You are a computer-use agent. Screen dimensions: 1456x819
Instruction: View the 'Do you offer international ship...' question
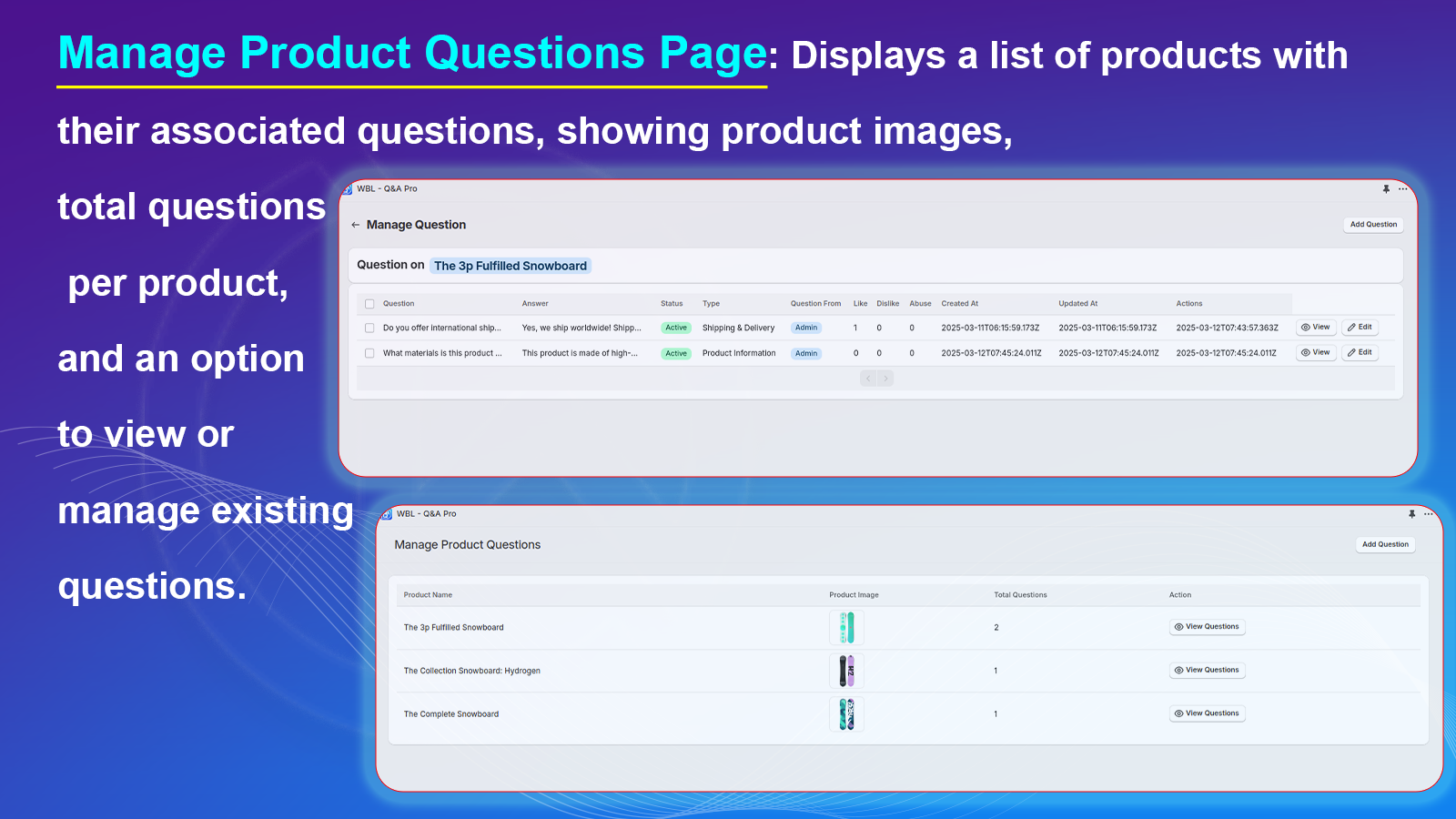click(1316, 328)
